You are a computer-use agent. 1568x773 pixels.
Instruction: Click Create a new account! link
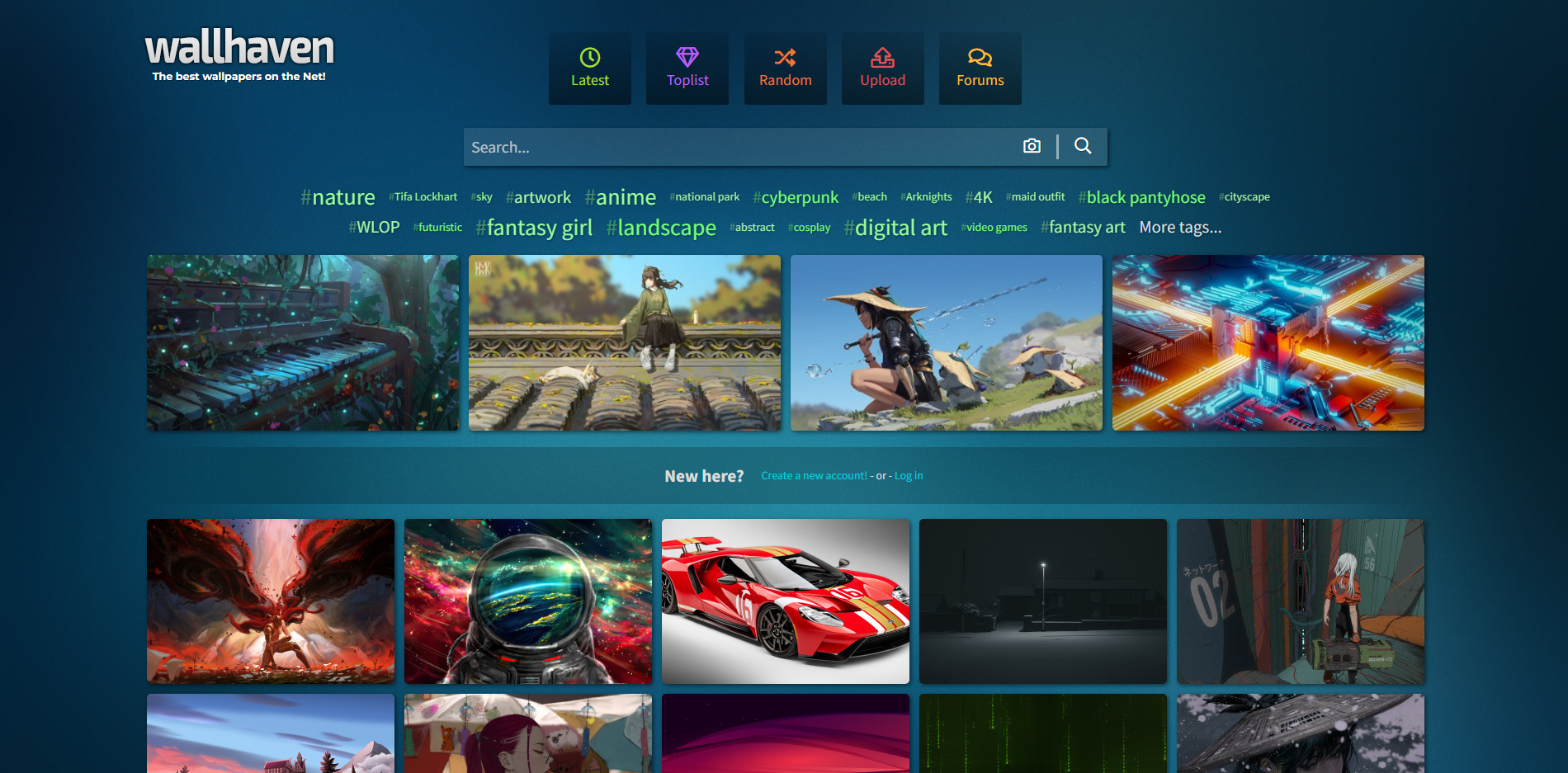coord(814,476)
